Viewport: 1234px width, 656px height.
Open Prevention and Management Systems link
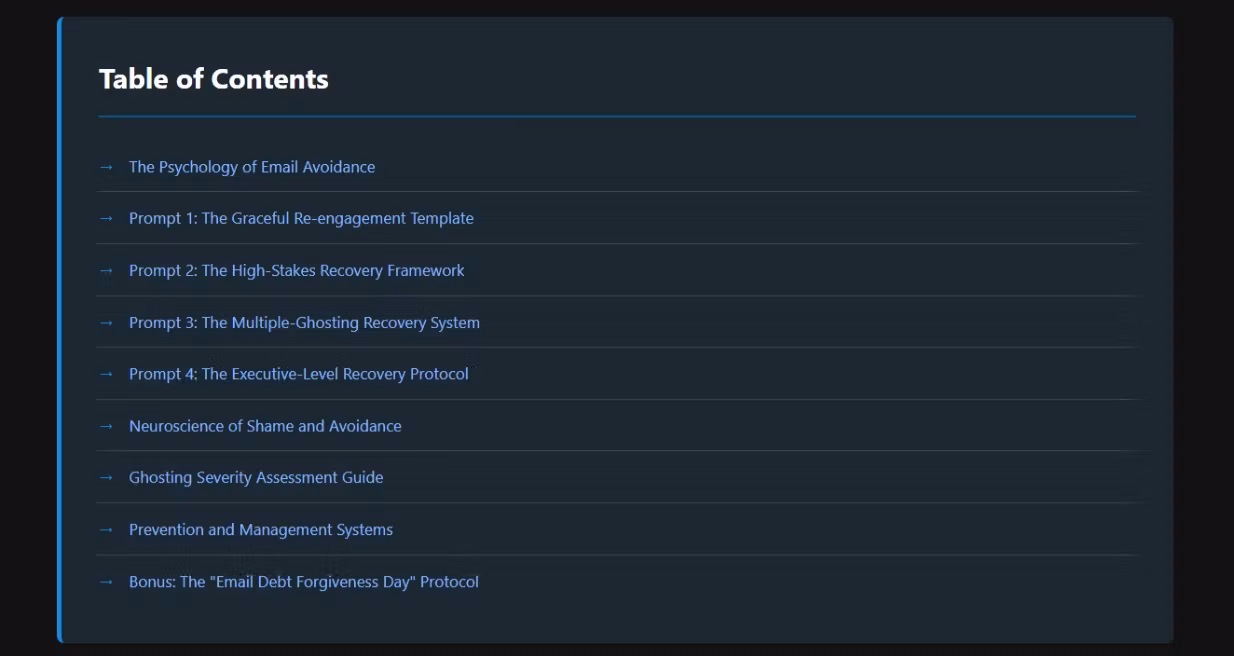pyautogui.click(x=261, y=529)
